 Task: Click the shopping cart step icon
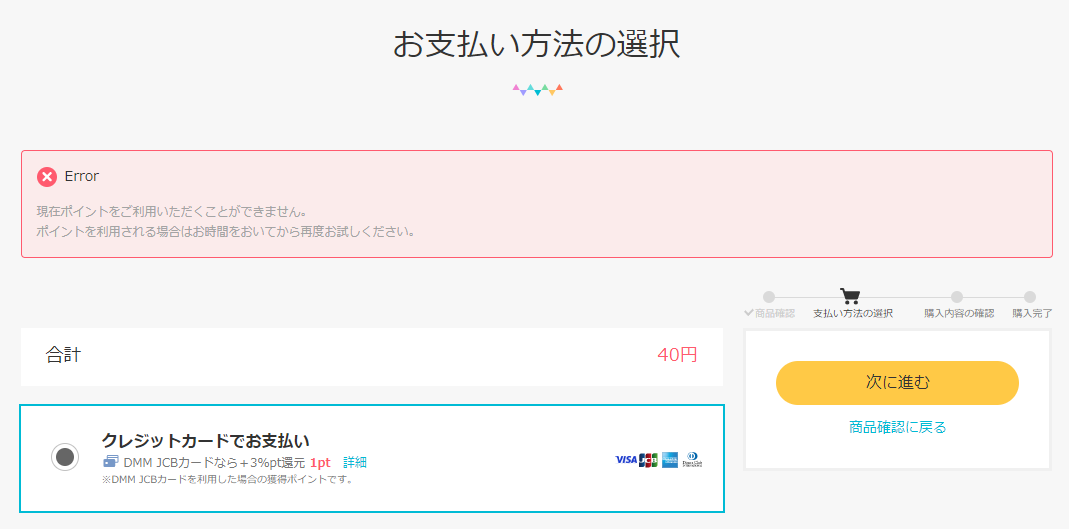coord(850,296)
